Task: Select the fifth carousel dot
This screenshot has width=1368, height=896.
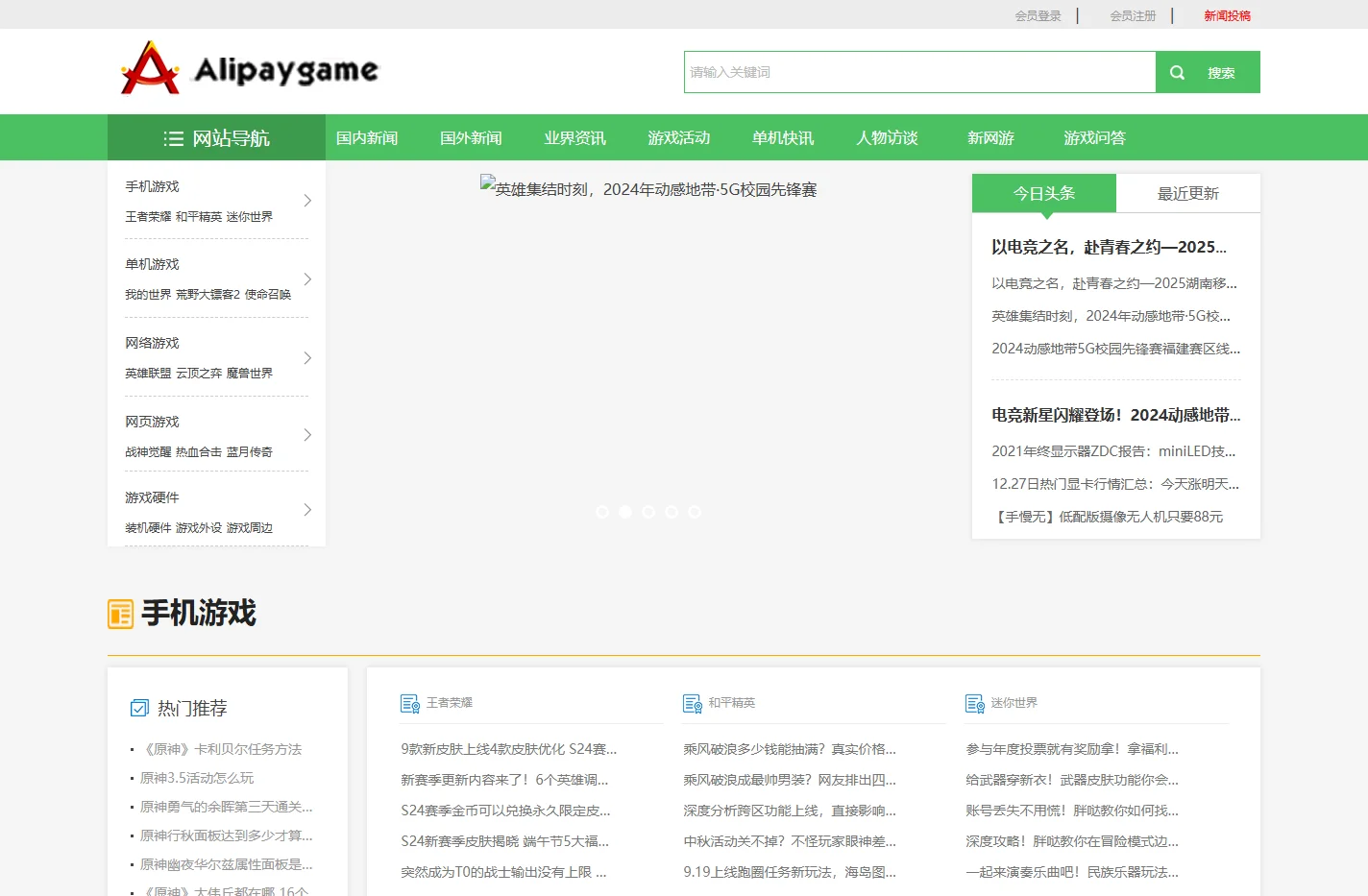Action: click(x=695, y=512)
